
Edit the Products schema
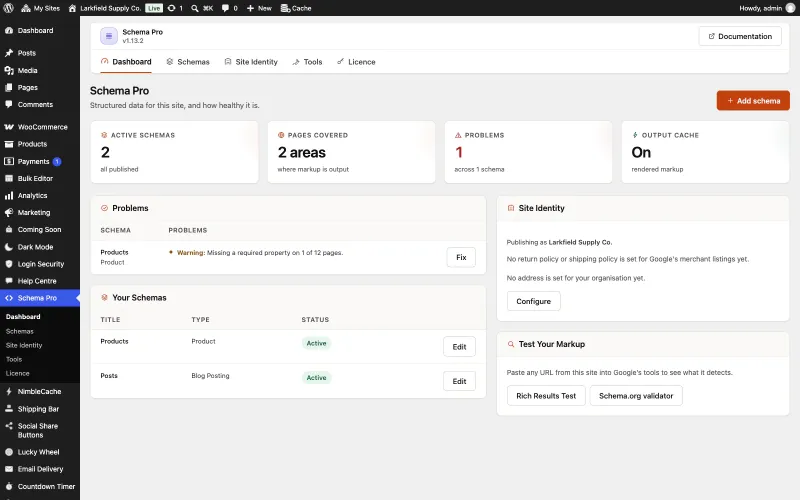pyautogui.click(x=459, y=347)
